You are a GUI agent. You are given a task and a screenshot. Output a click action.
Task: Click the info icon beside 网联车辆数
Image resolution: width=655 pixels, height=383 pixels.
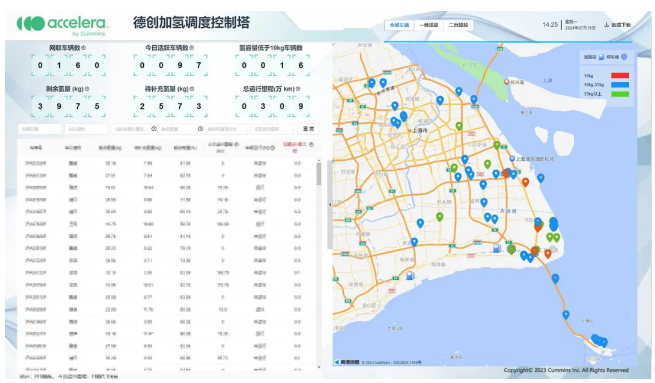[x=84, y=48]
